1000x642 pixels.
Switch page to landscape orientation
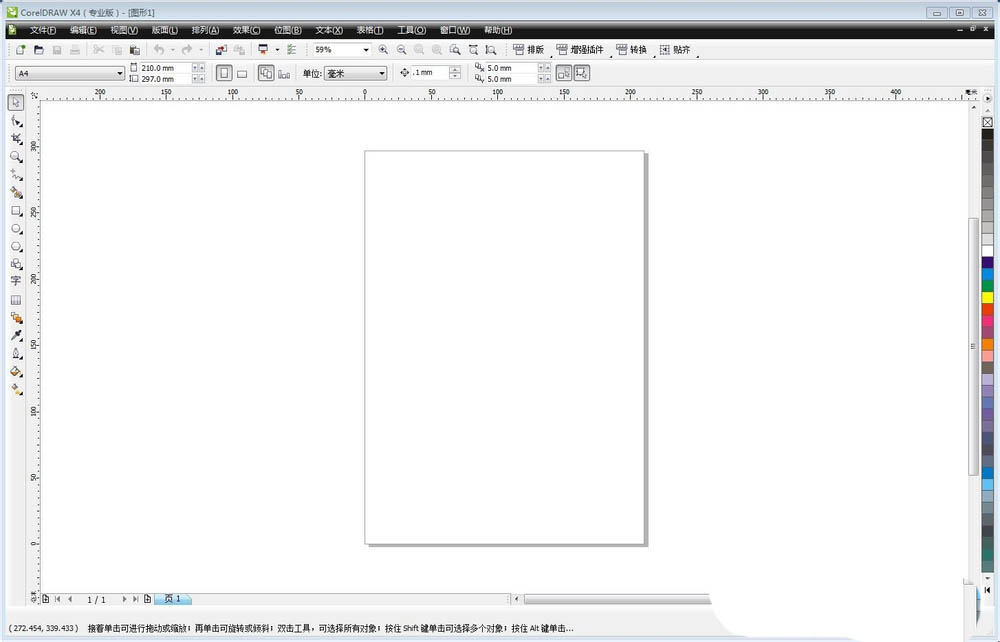(x=242, y=73)
